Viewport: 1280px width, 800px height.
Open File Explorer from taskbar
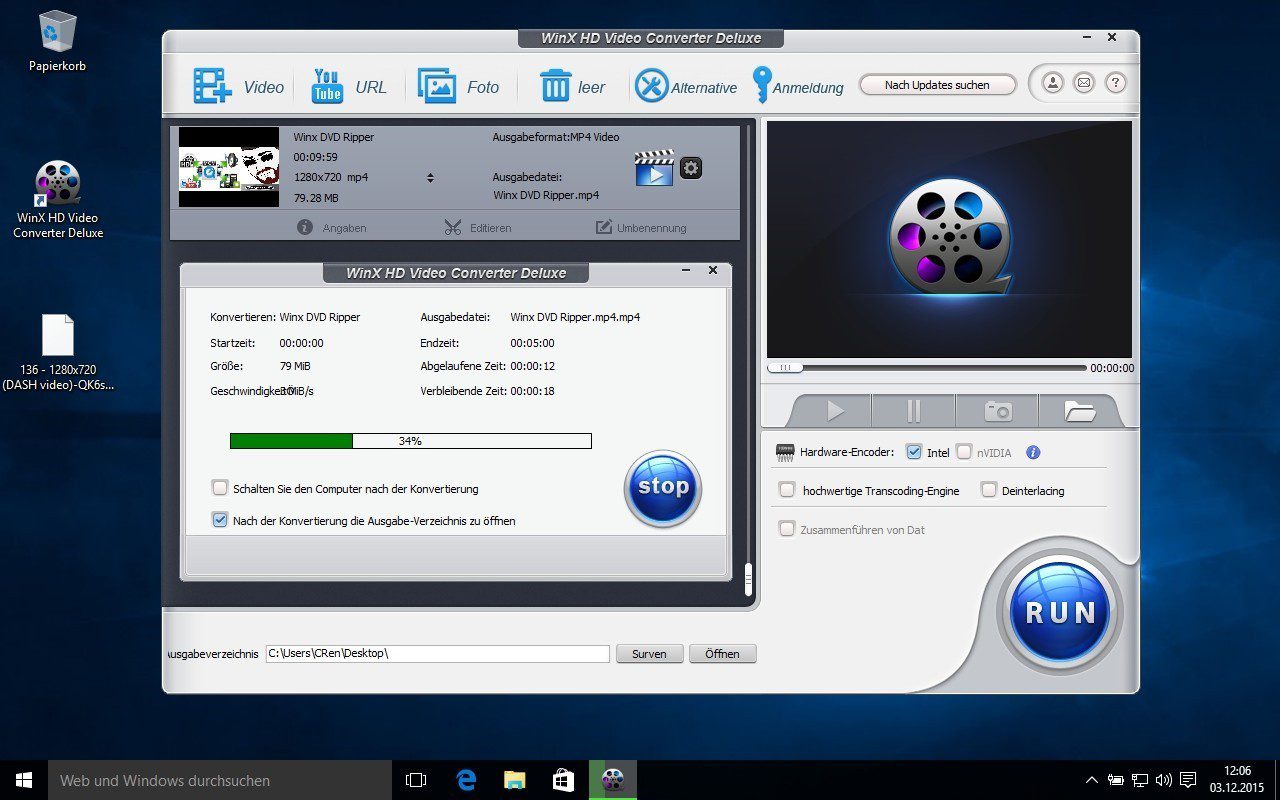tap(515, 780)
